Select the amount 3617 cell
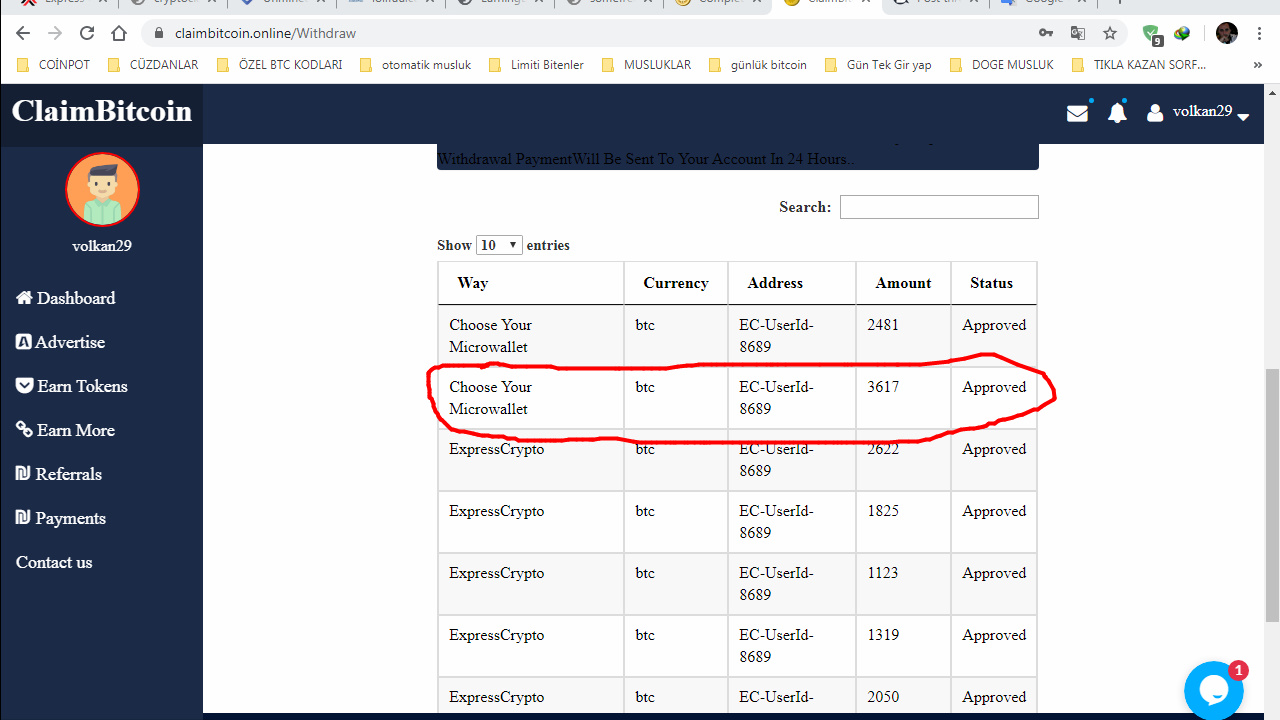Viewport: 1280px width, 720px height. tap(903, 398)
